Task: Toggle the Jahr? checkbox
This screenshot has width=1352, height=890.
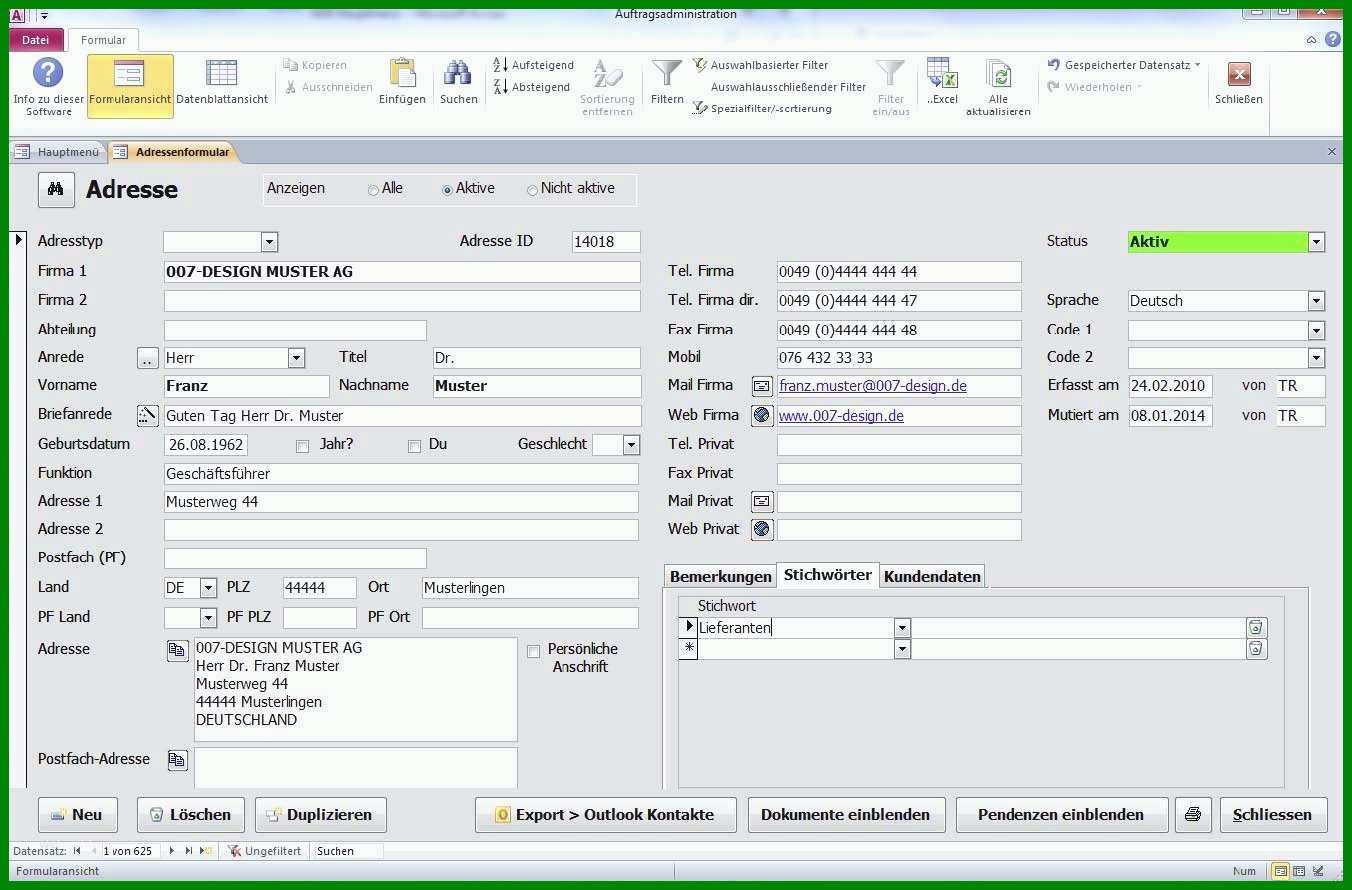Action: point(302,446)
